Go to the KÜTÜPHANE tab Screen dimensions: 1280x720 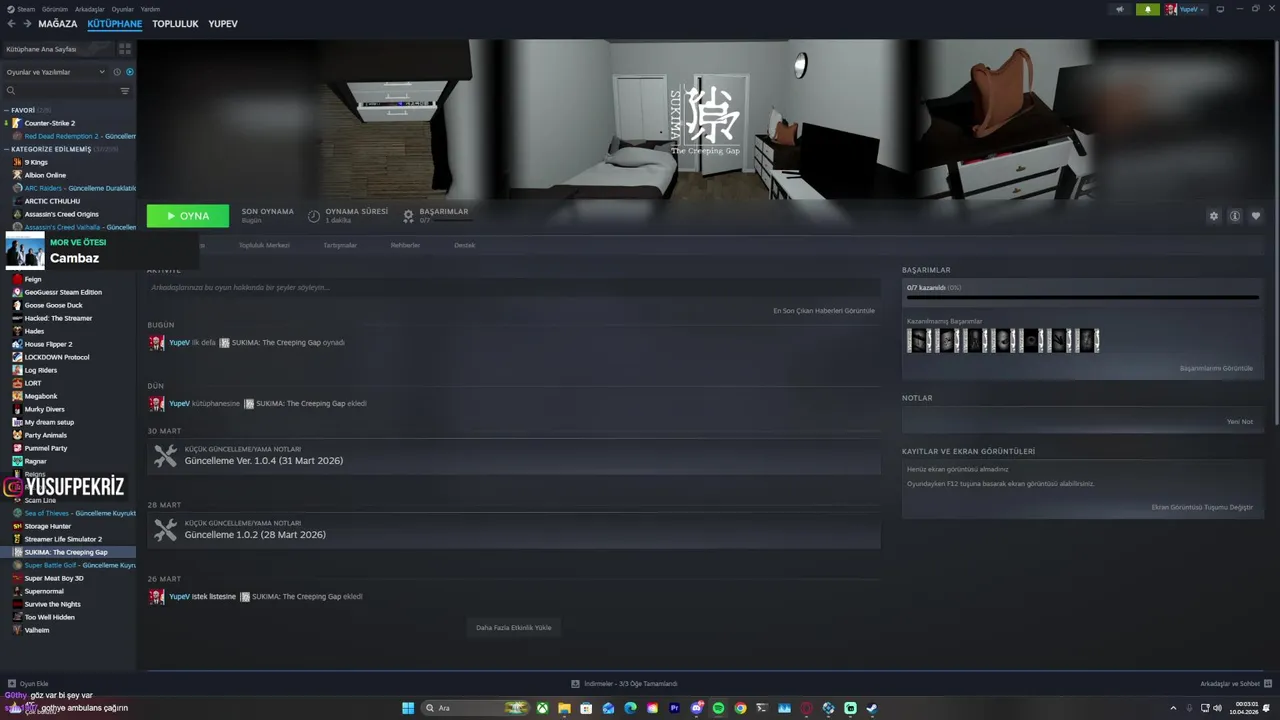point(114,24)
